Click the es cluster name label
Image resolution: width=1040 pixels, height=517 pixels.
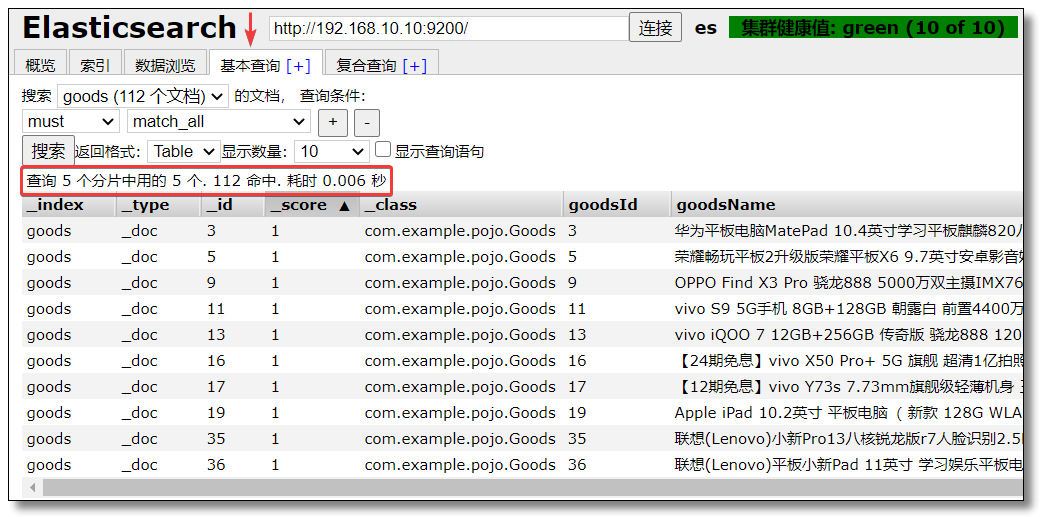point(706,29)
